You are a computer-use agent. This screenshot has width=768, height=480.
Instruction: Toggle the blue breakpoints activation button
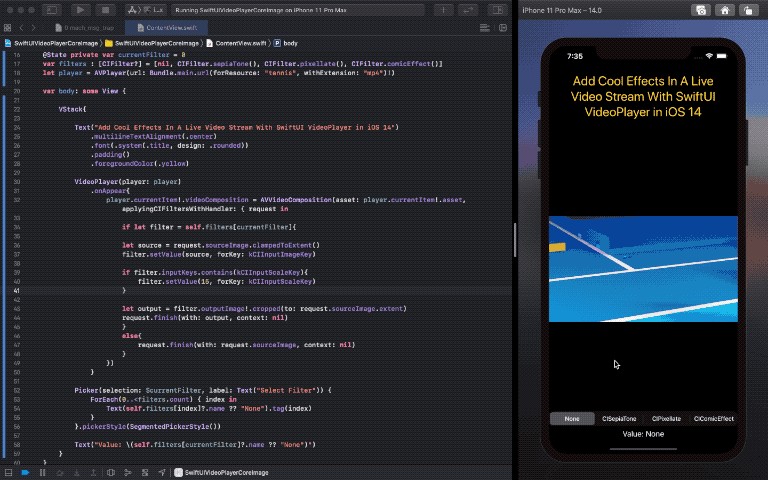click(25, 473)
